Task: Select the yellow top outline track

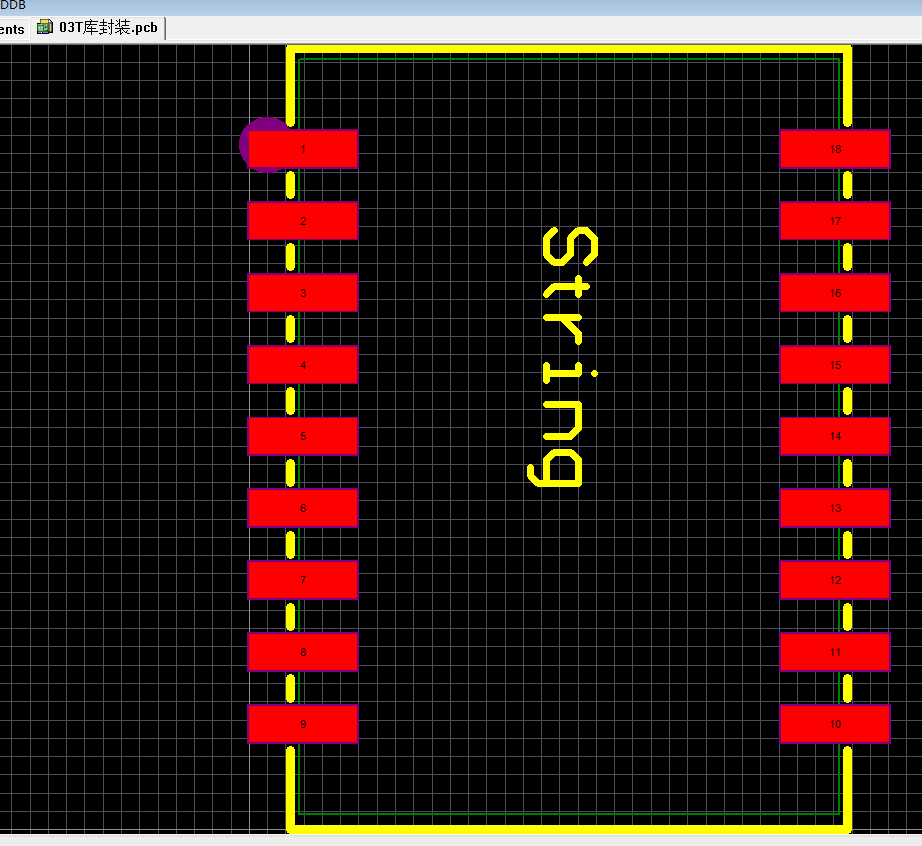Action: pyautogui.click(x=568, y=50)
